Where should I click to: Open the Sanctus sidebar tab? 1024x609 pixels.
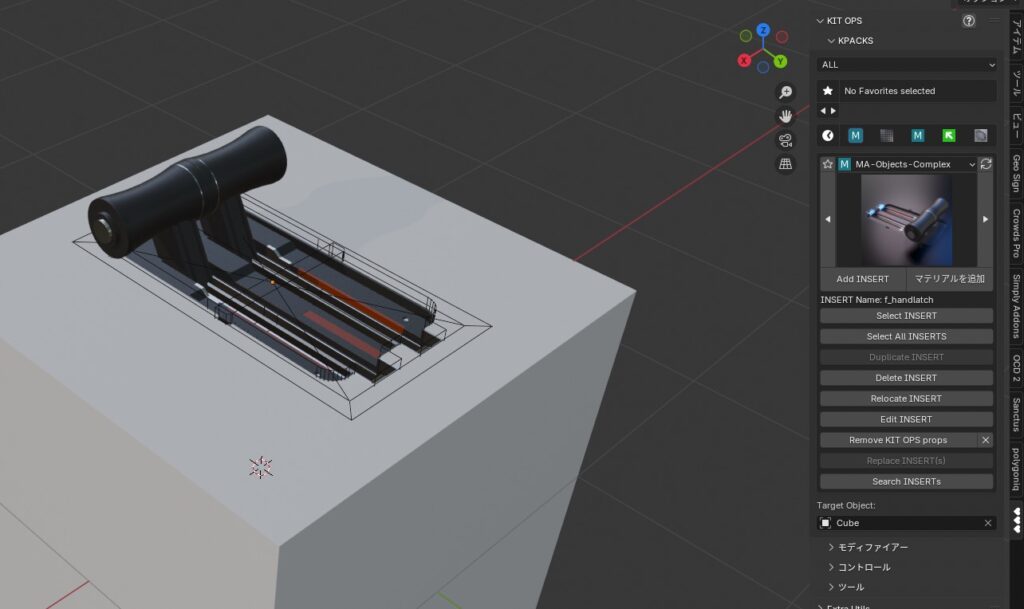click(x=1016, y=414)
